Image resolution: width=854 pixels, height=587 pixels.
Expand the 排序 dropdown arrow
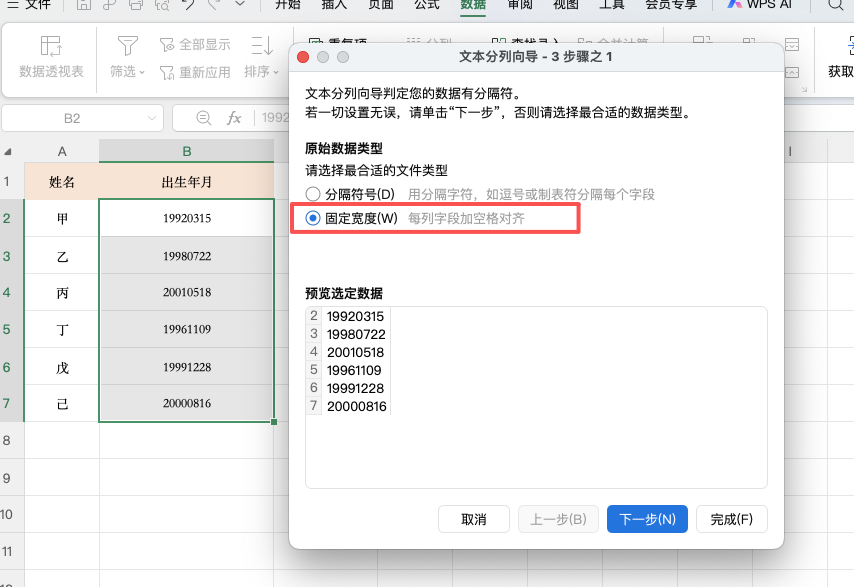tap(276, 72)
